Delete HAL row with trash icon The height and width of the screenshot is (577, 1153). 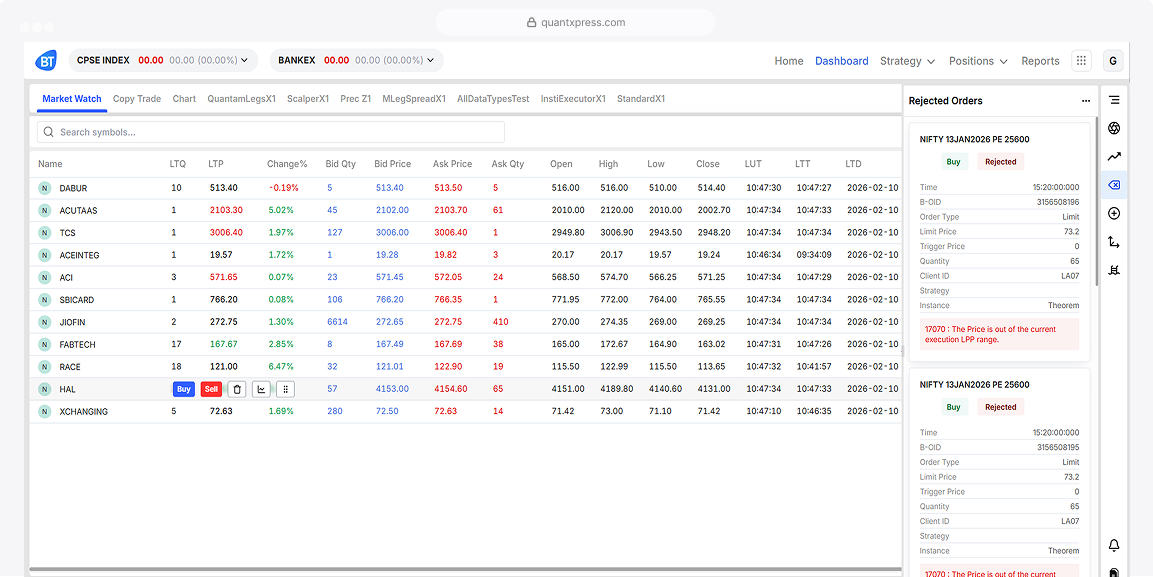tap(237, 390)
